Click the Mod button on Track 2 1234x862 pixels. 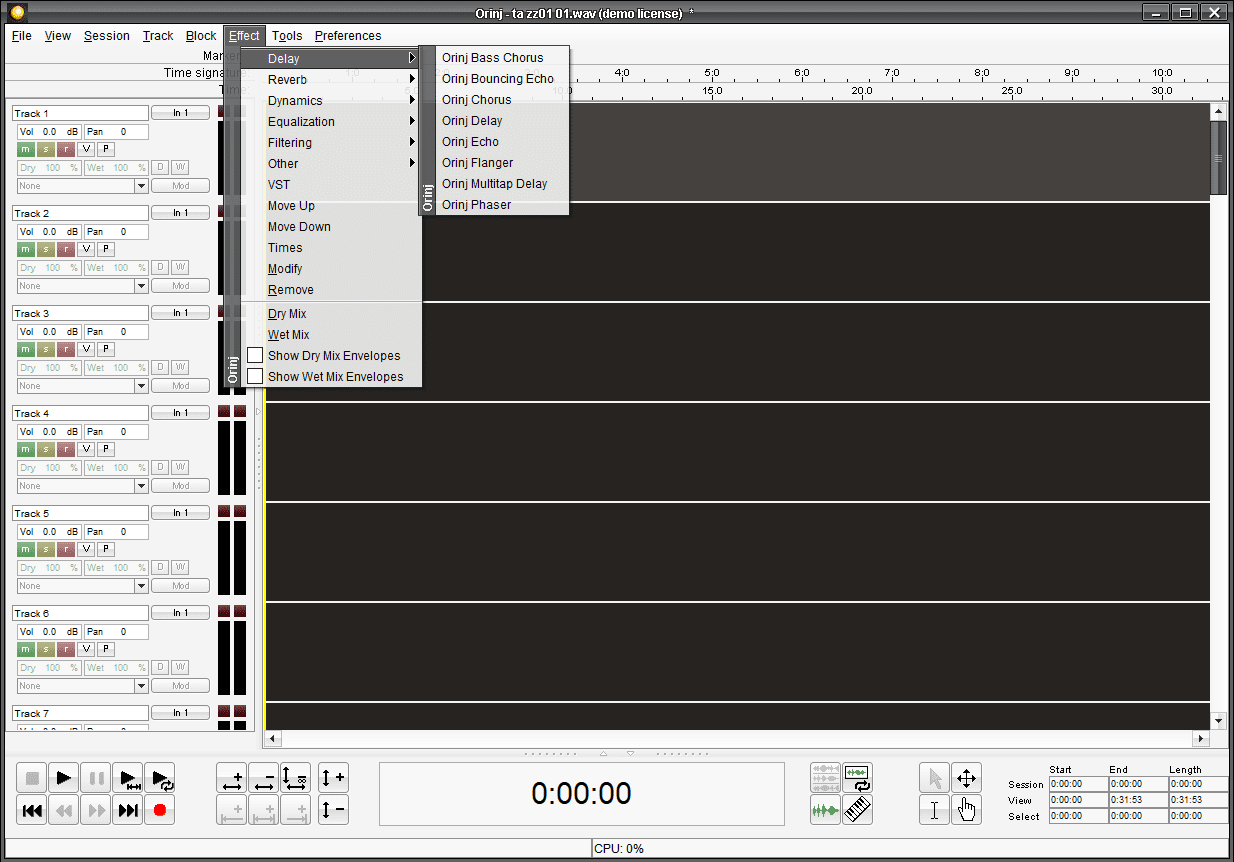pyautogui.click(x=180, y=286)
